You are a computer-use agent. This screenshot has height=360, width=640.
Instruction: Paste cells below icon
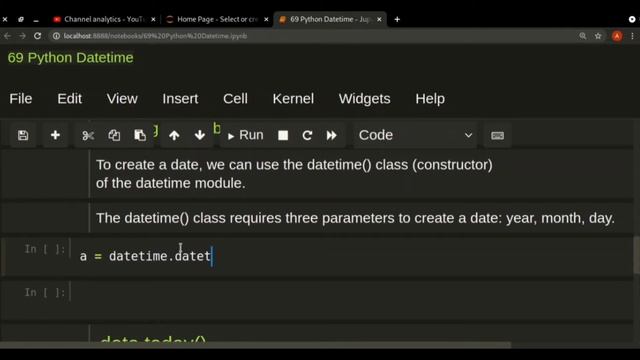point(140,135)
